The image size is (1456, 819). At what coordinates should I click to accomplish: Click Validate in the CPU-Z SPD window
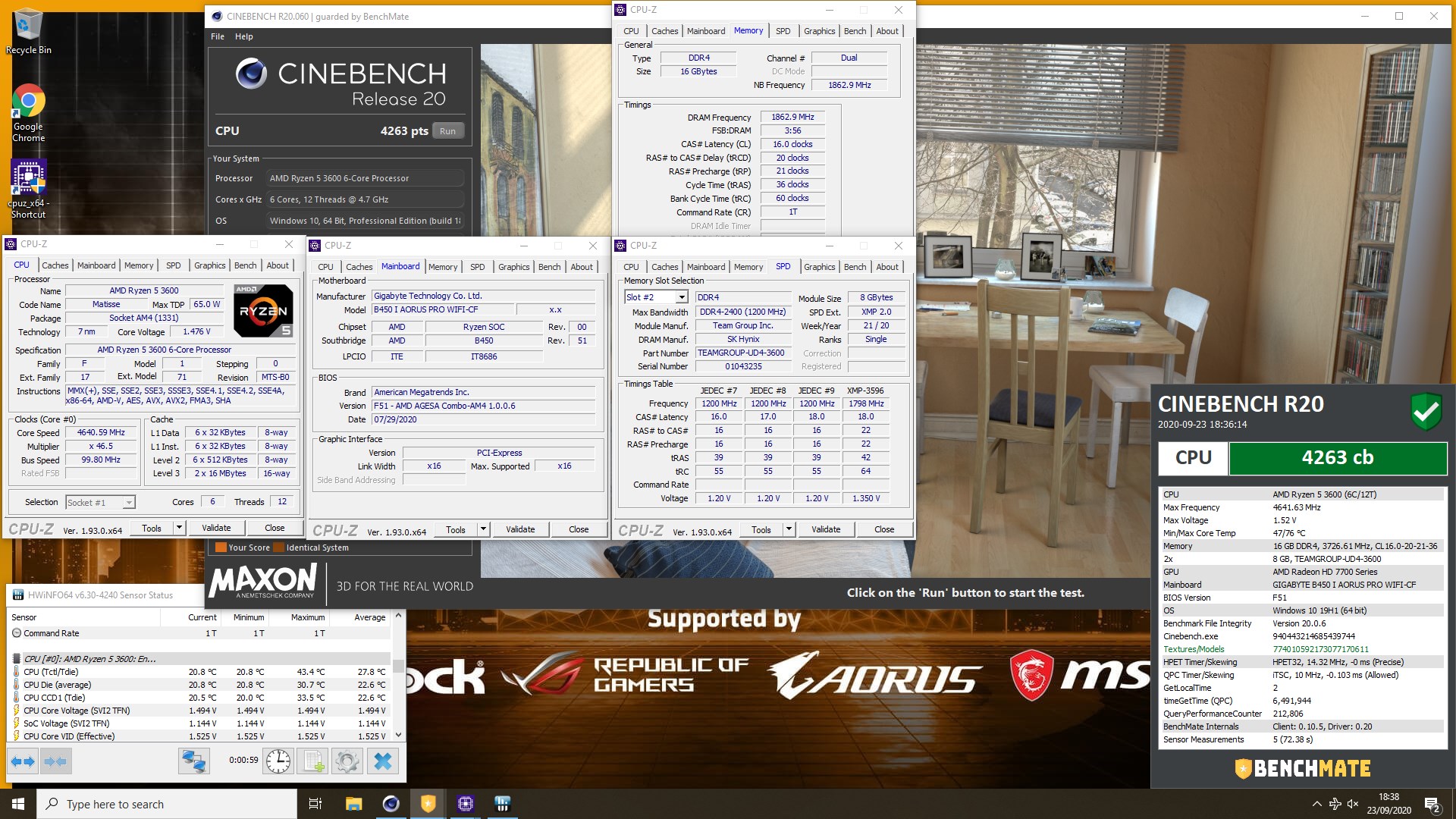826,529
